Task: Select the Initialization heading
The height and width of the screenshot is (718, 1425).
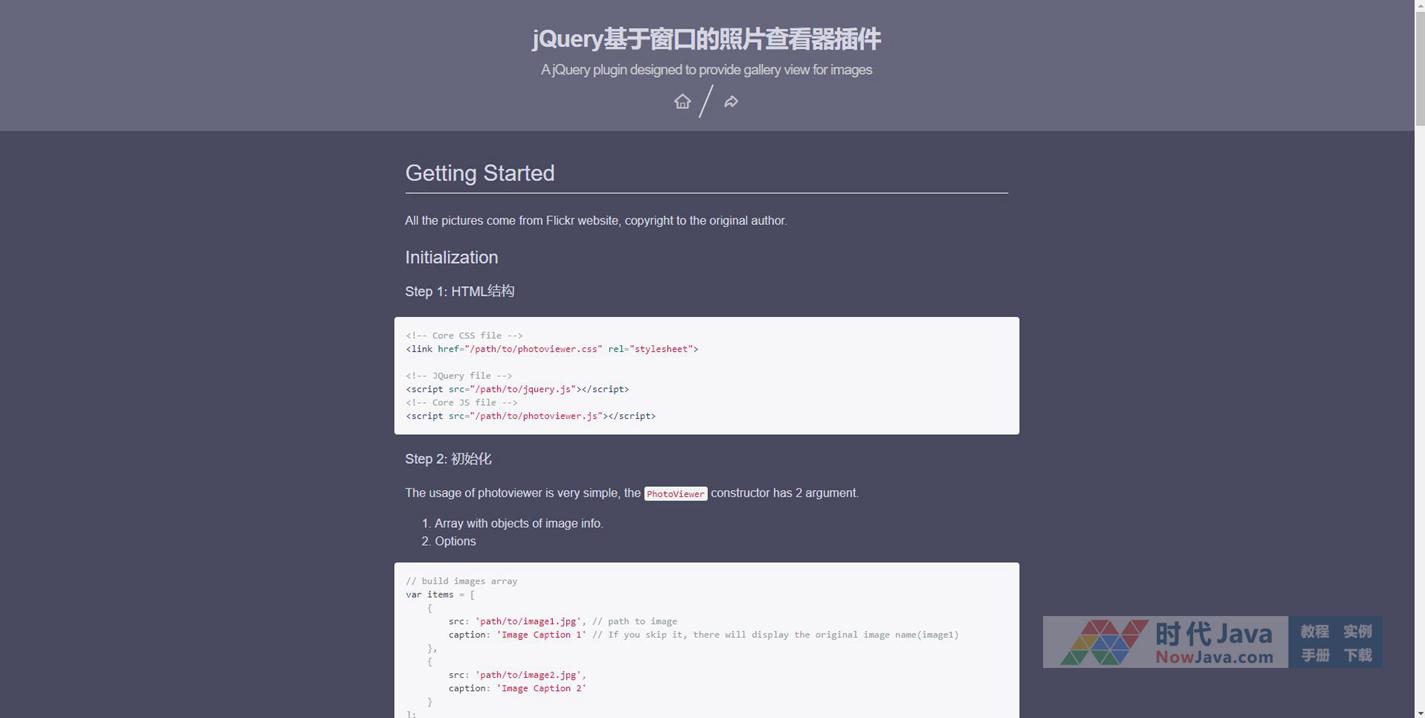Action: pos(451,257)
